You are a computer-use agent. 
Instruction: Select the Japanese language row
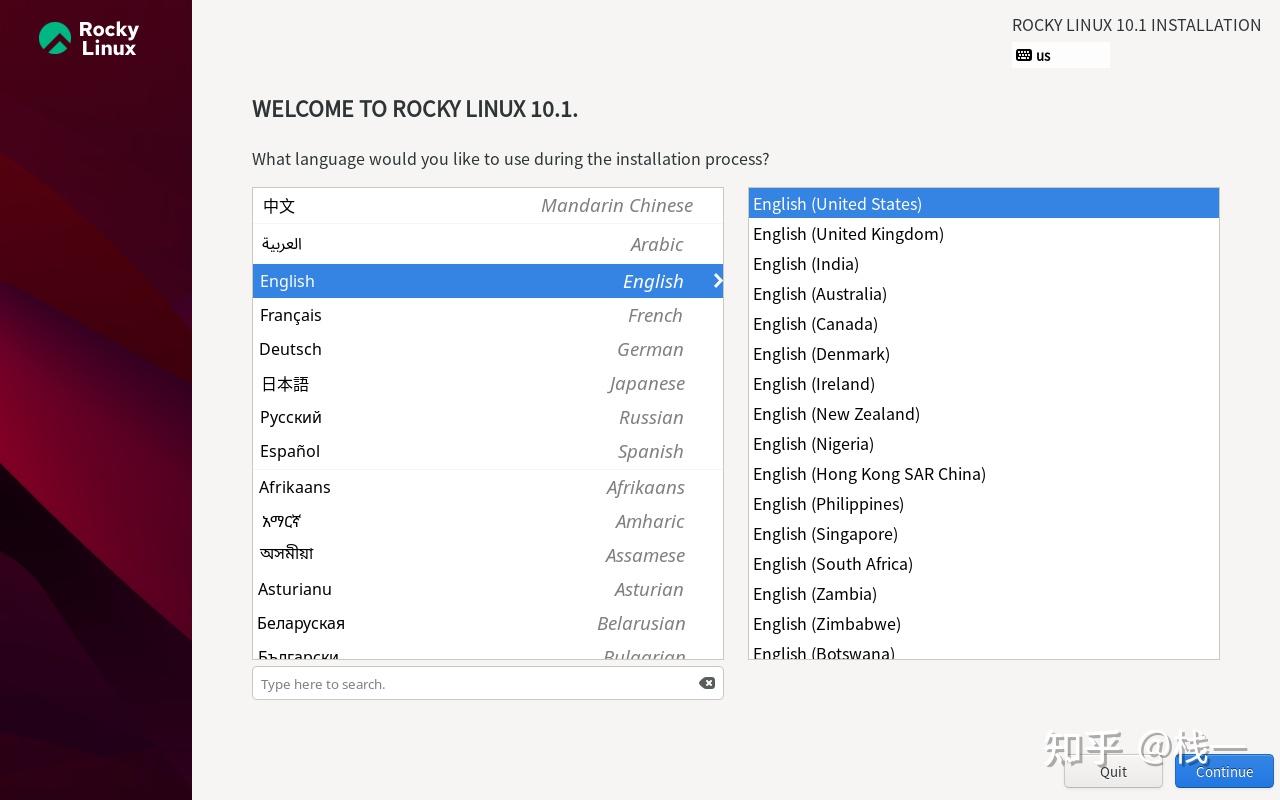(488, 383)
